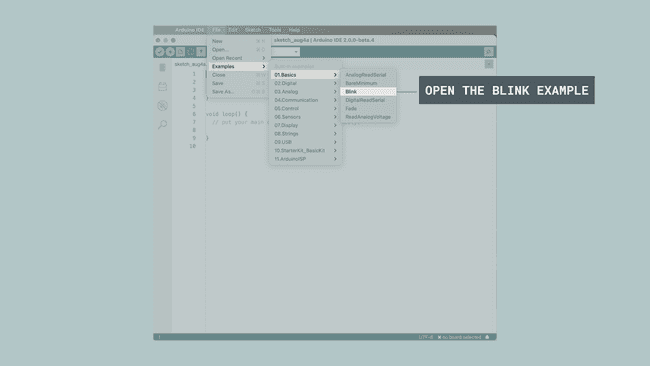Click the '// put your main' comment line

coord(238,122)
